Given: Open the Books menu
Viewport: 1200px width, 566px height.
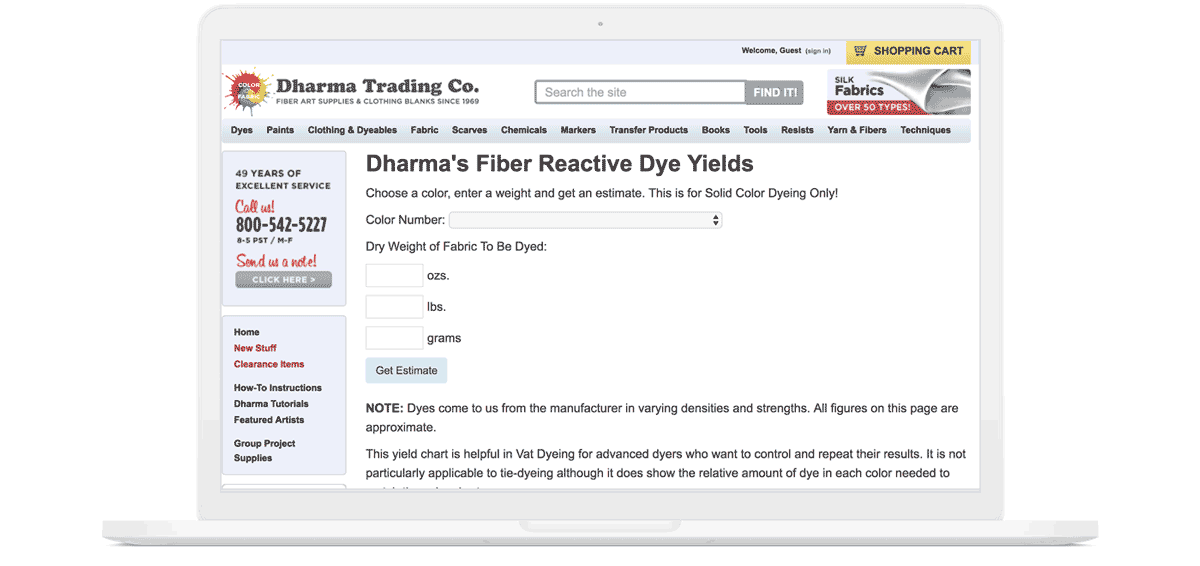Looking at the screenshot, I should pos(716,130).
